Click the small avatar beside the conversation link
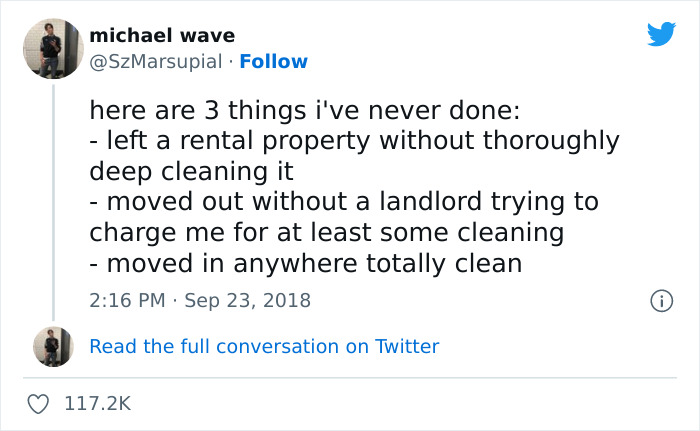This screenshot has width=700, height=431. click(x=53, y=346)
